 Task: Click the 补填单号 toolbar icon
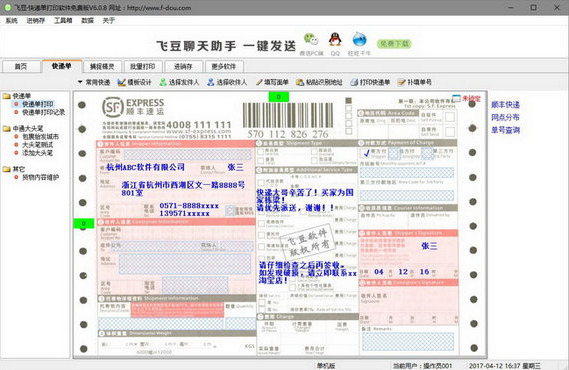pos(401,82)
